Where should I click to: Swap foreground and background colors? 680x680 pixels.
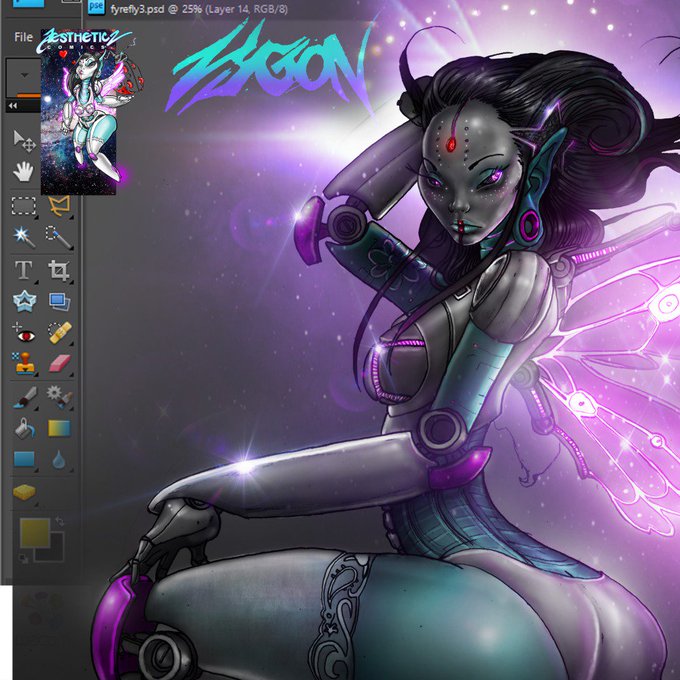click(59, 521)
